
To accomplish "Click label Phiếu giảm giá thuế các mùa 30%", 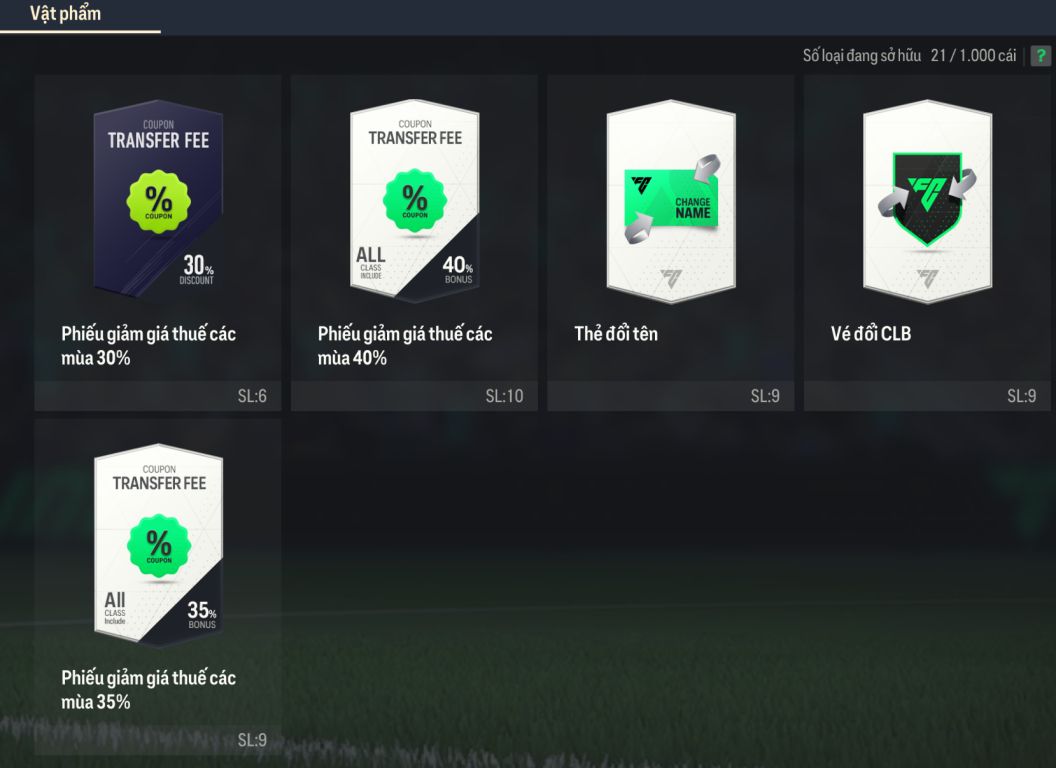I will 148,346.
